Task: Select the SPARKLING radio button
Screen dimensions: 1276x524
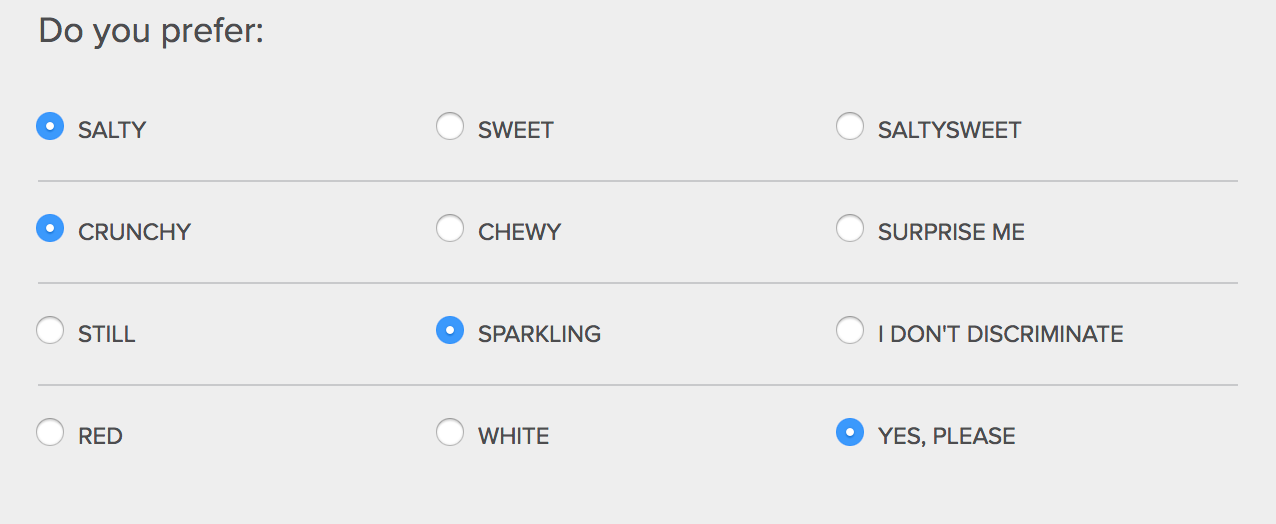Action: (450, 330)
